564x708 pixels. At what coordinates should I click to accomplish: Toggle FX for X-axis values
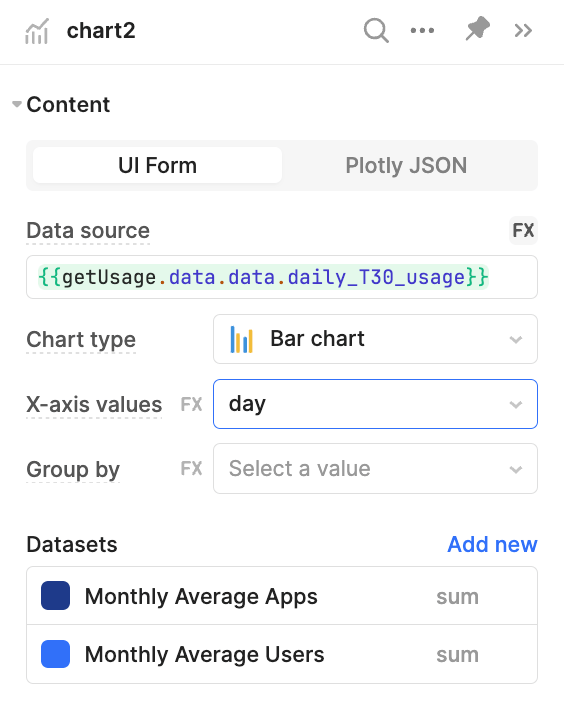pos(191,404)
